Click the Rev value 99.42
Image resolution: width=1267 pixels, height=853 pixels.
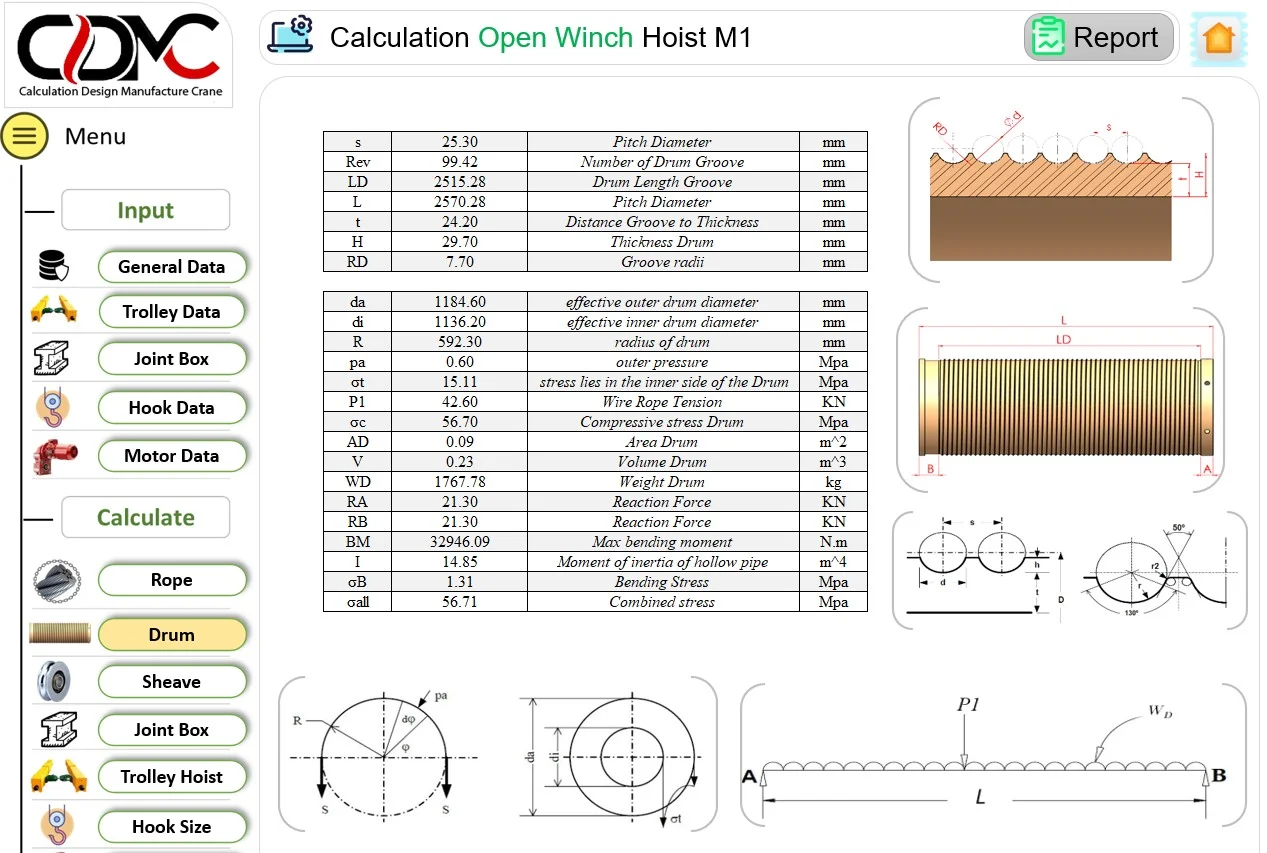click(x=459, y=162)
